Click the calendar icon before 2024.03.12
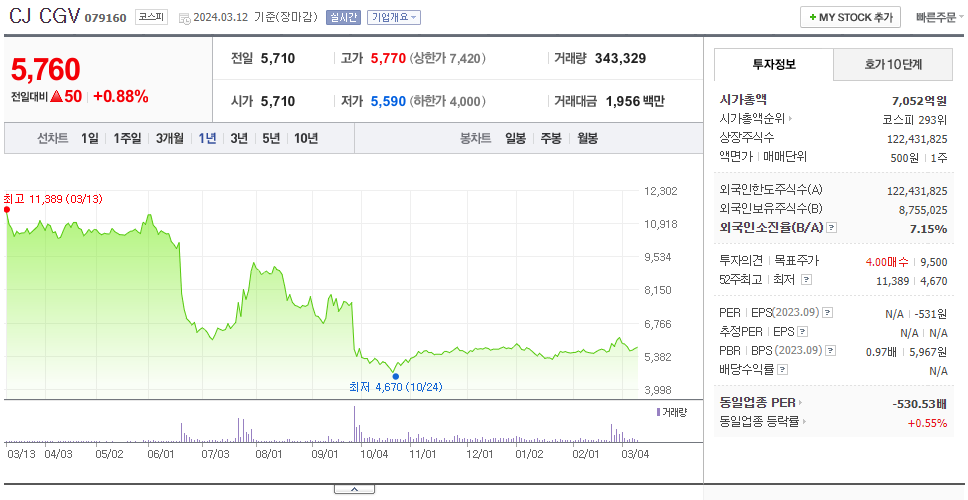 tap(185, 18)
